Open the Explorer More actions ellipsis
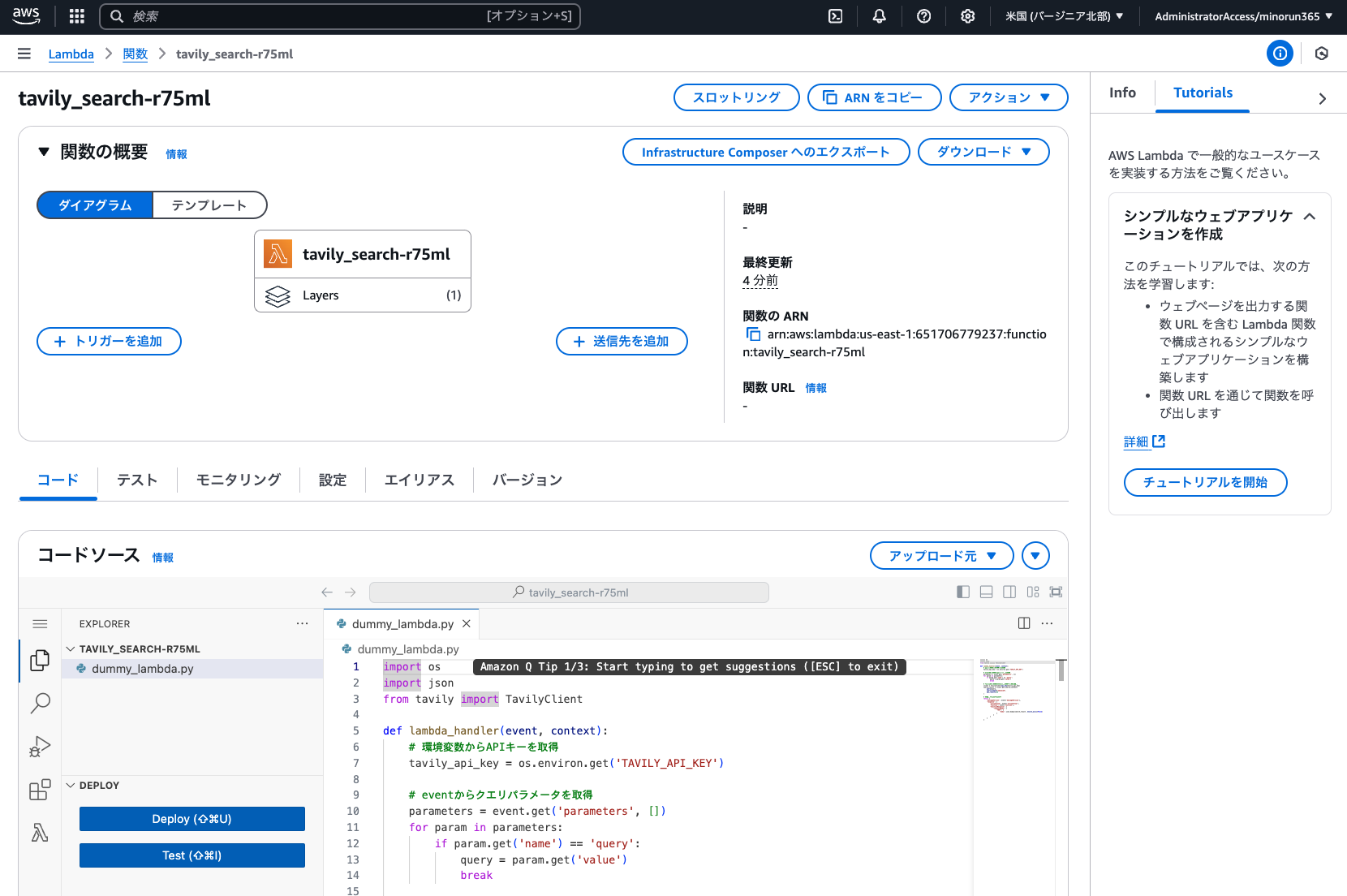This screenshot has width=1347, height=896. coord(303,623)
